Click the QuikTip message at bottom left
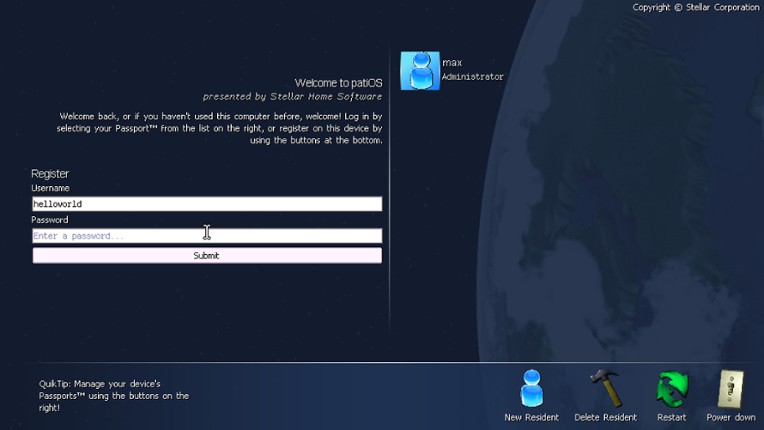The image size is (764, 430). coord(113,395)
